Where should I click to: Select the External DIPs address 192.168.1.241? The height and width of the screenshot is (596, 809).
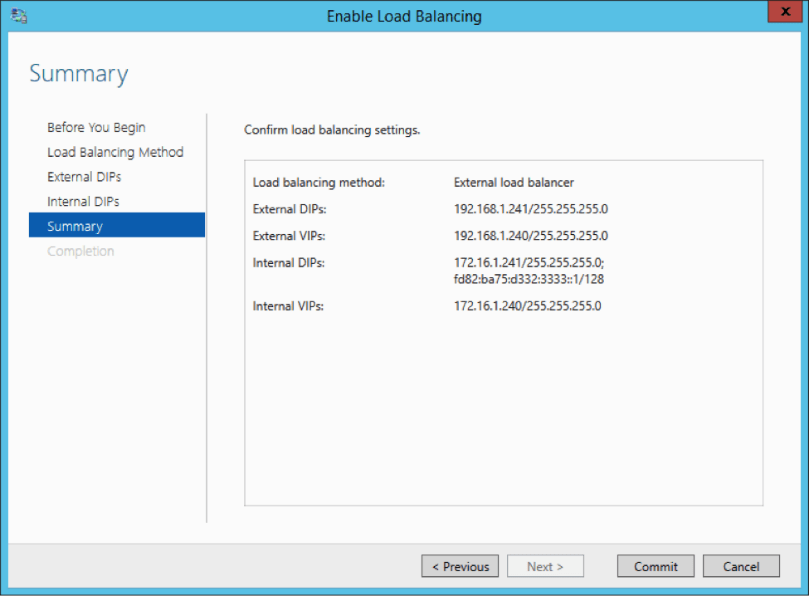click(530, 209)
